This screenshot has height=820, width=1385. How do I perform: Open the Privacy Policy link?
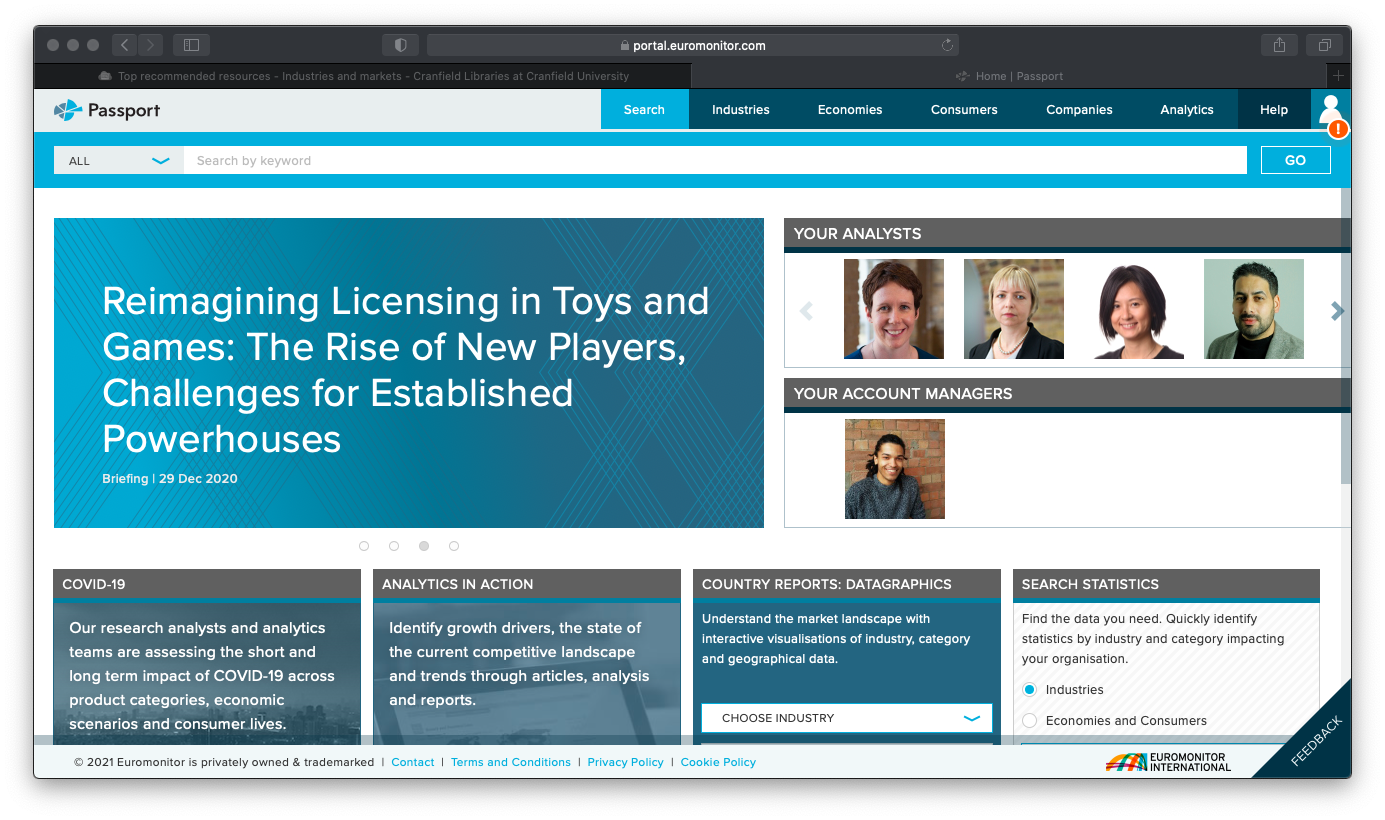625,762
